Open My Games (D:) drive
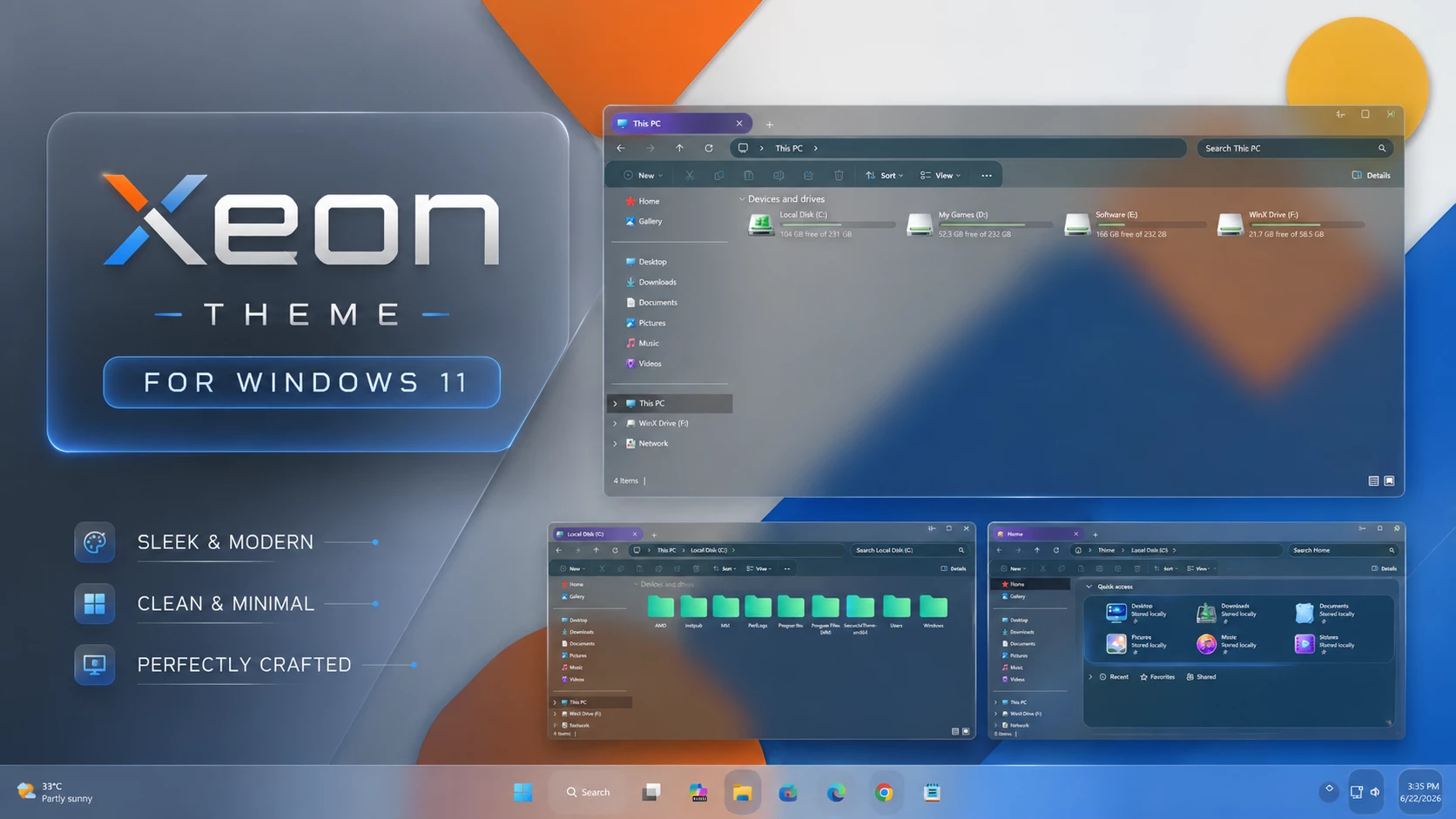This screenshot has height=819, width=1456. tap(979, 224)
